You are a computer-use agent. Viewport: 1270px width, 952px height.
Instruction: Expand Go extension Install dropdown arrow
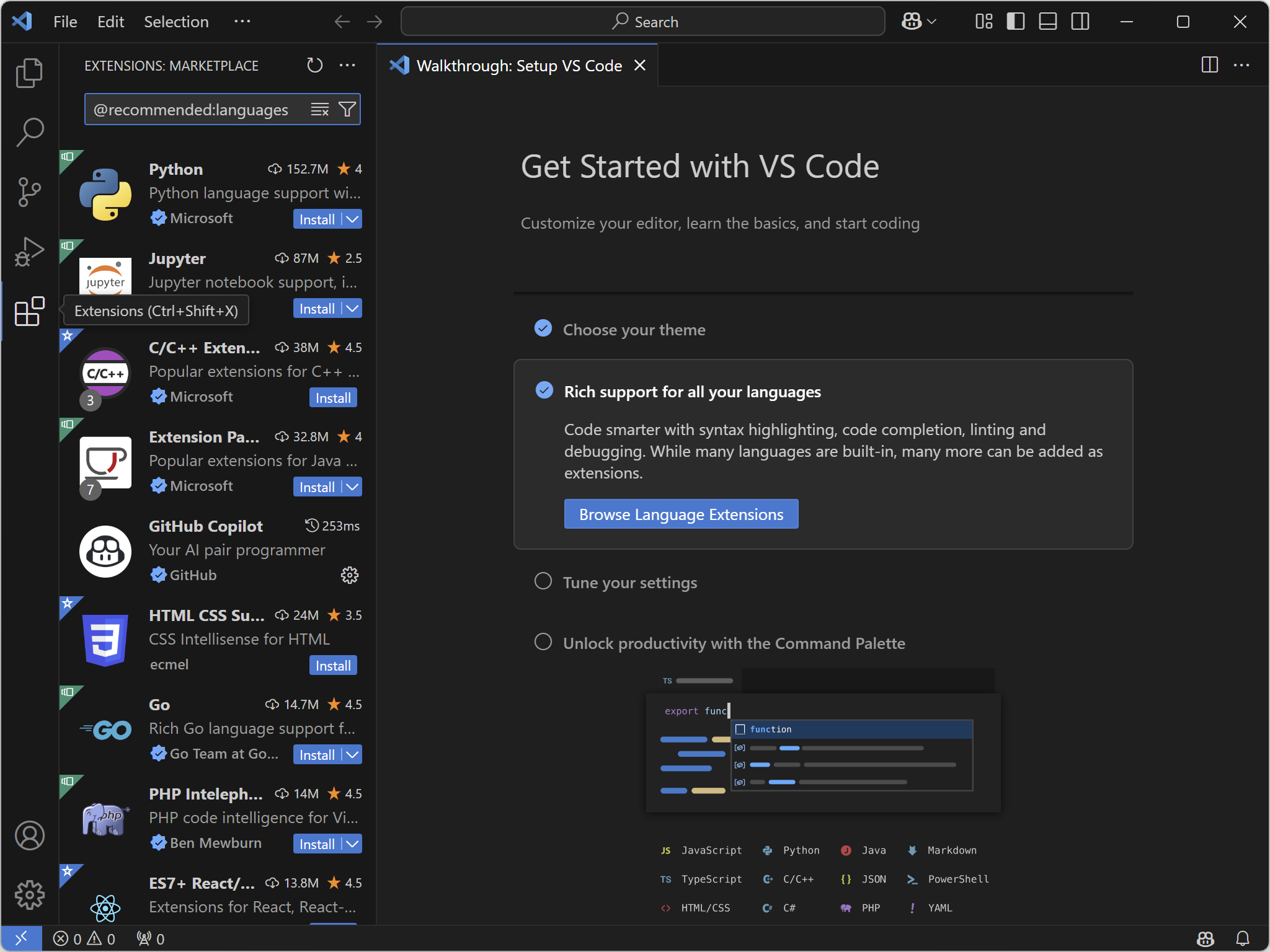point(352,755)
